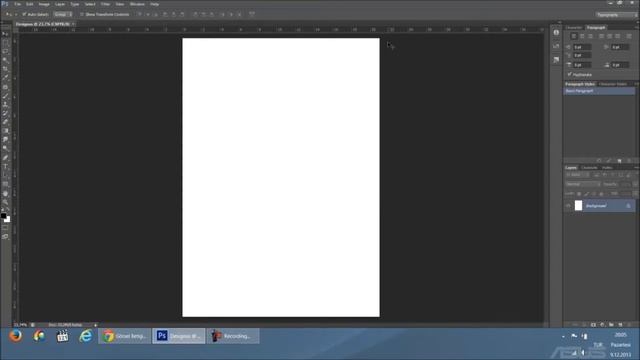This screenshot has height=360, width=640.
Task: Justify all lines in Paragraph panel
Action: (x=629, y=36)
